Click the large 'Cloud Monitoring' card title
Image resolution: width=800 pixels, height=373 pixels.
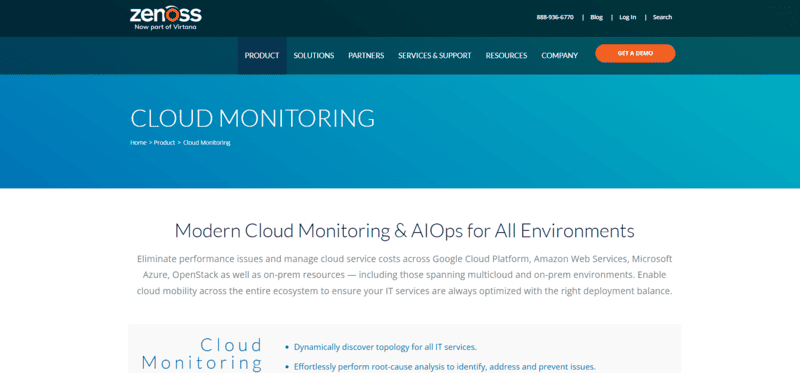[202, 354]
